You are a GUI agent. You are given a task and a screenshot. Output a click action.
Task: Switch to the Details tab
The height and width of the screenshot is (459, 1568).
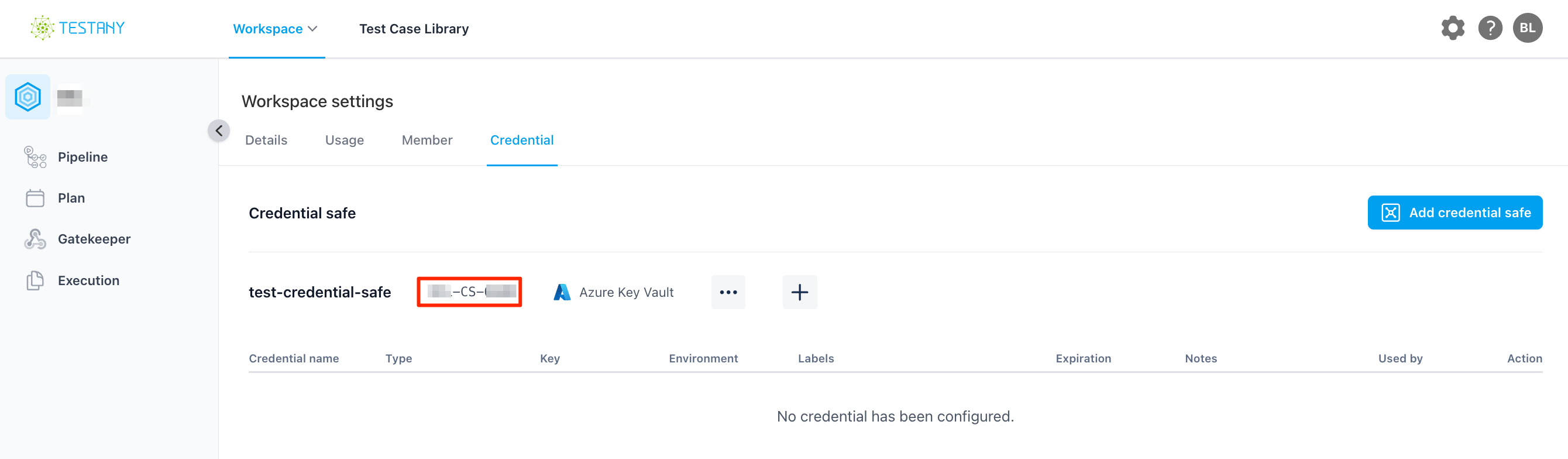pos(266,140)
